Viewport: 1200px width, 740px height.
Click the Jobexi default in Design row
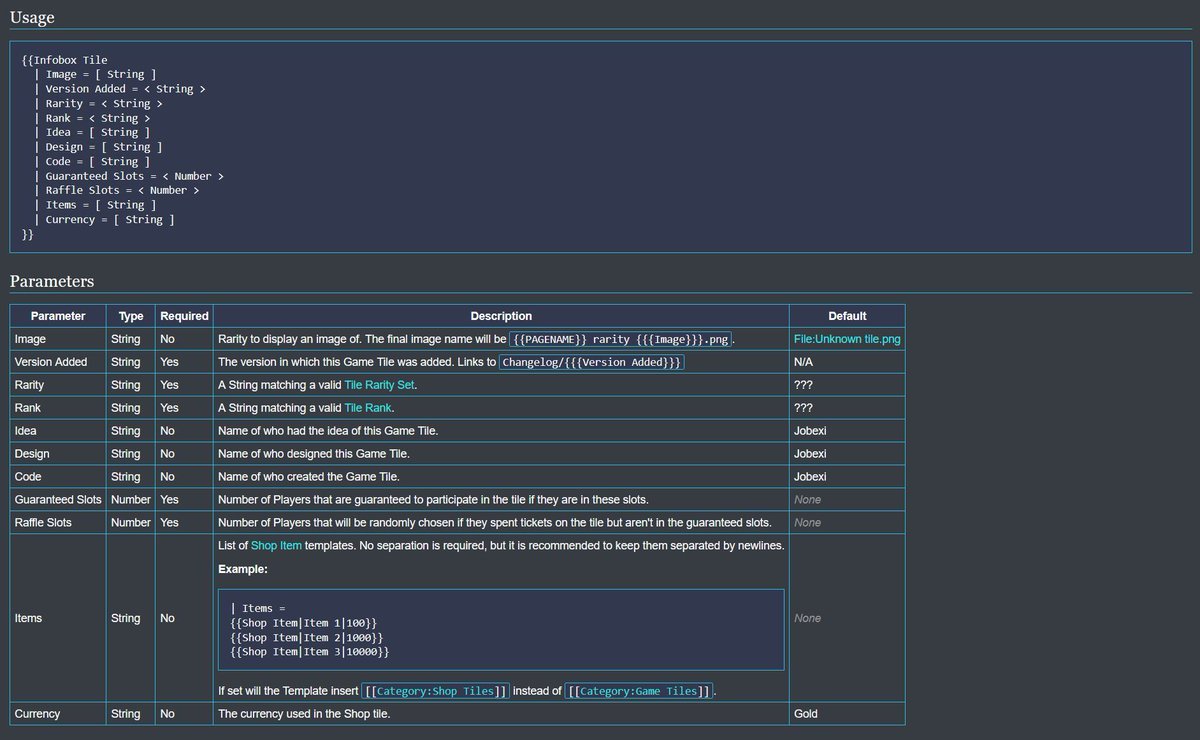tap(810, 454)
